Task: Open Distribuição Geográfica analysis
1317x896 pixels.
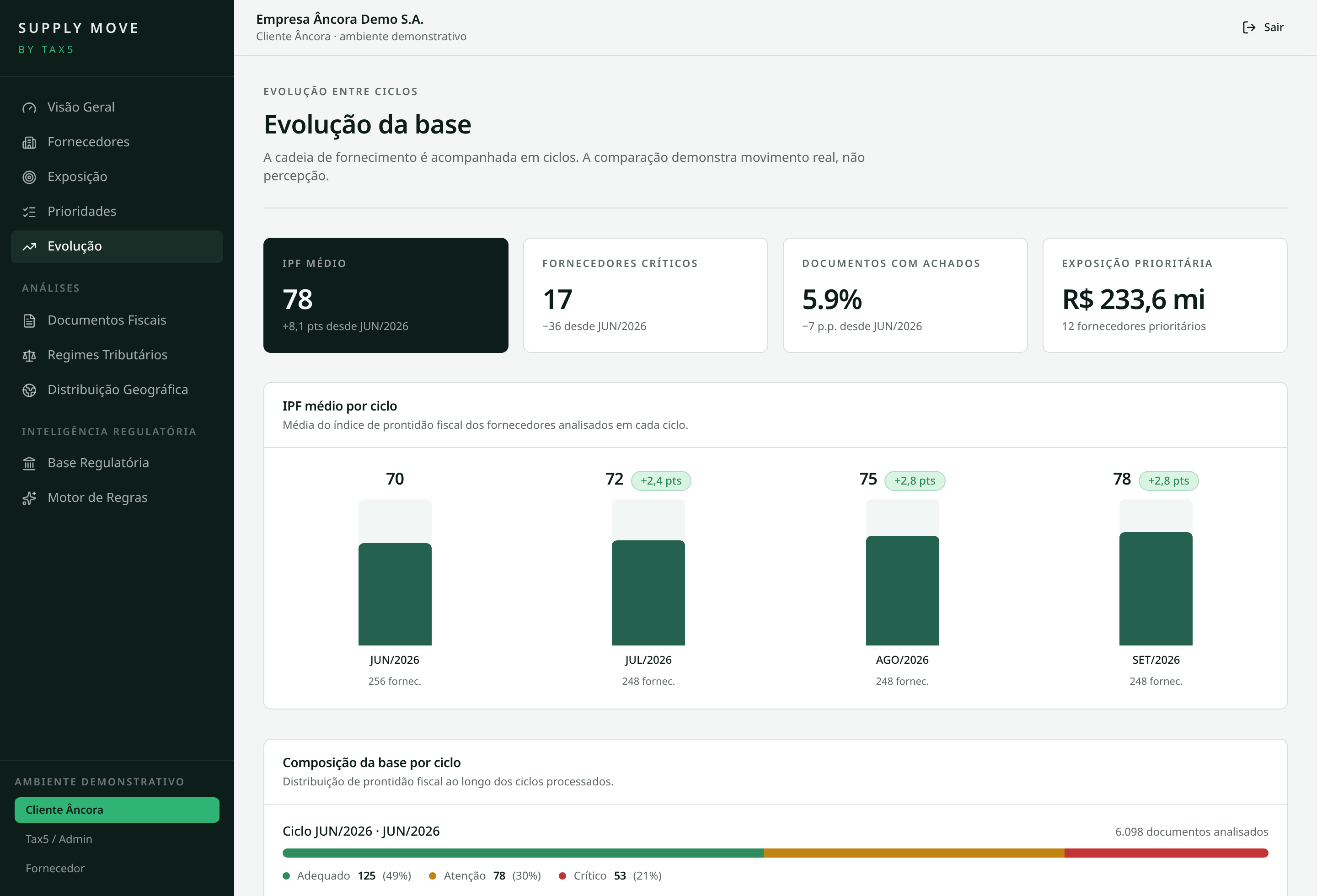Action: (x=117, y=390)
